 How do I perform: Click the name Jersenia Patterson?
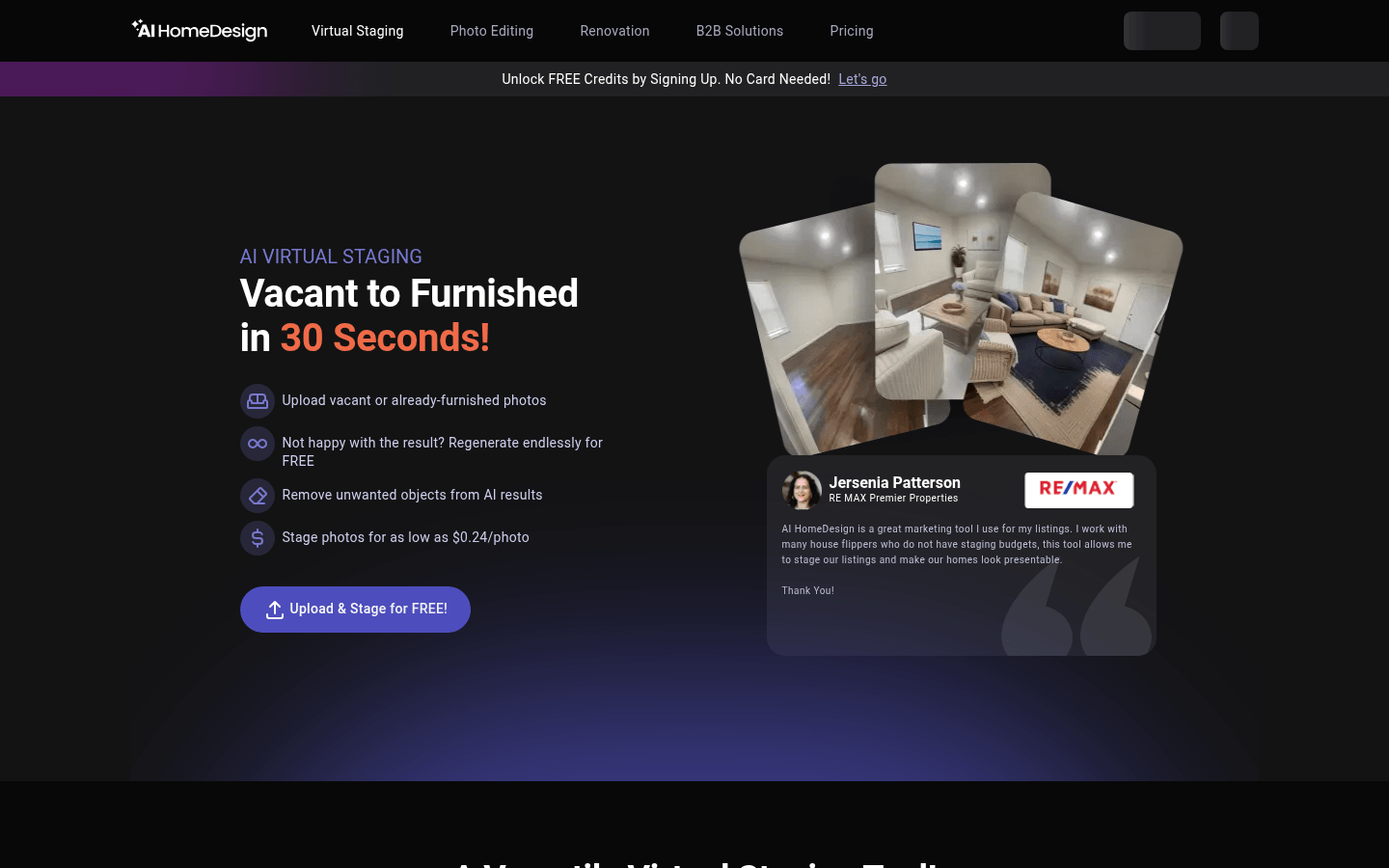(x=895, y=482)
